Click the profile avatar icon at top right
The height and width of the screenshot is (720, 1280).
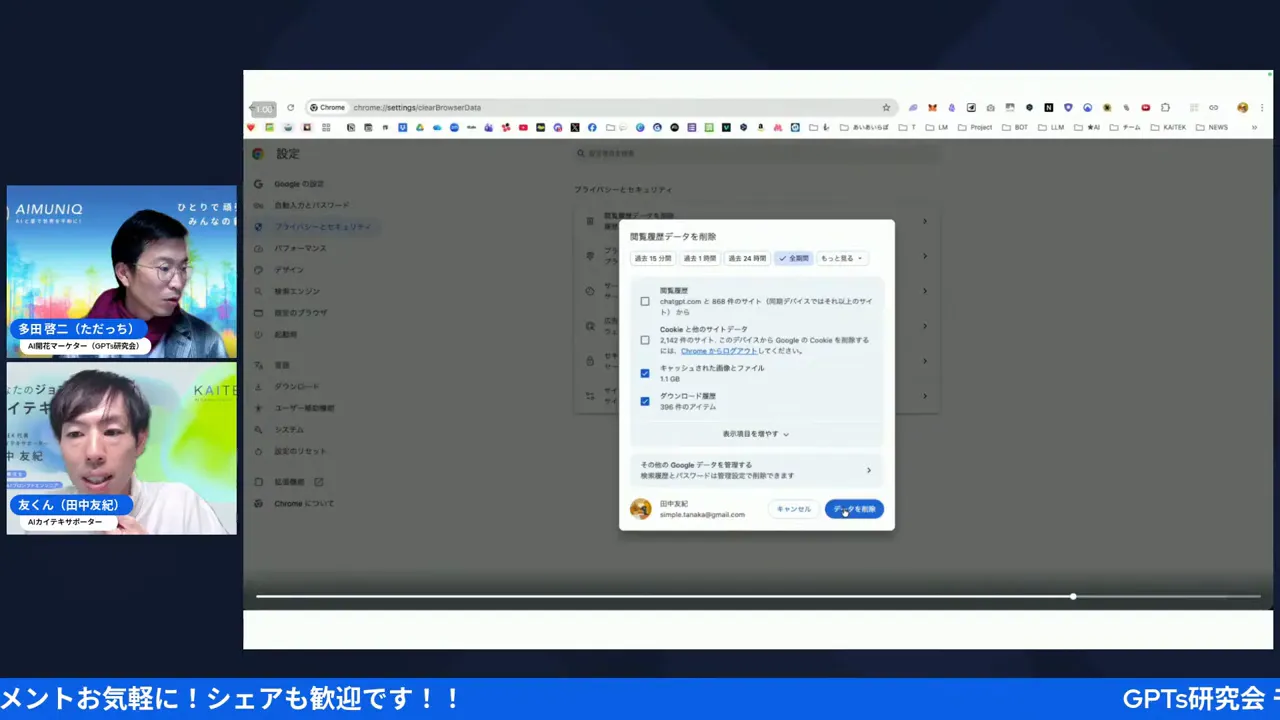tap(1242, 107)
